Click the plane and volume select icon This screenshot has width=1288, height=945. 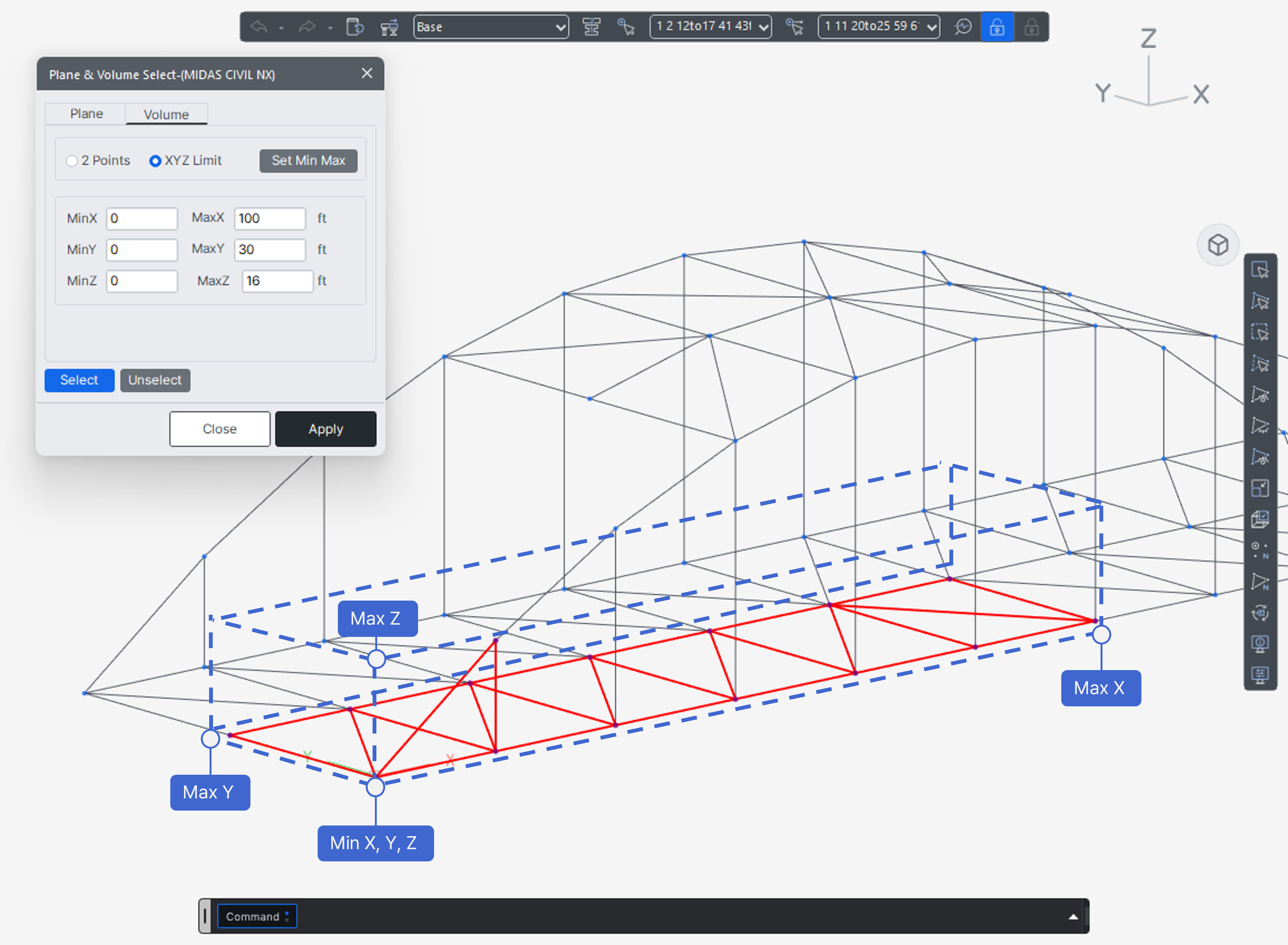pos(1260,519)
